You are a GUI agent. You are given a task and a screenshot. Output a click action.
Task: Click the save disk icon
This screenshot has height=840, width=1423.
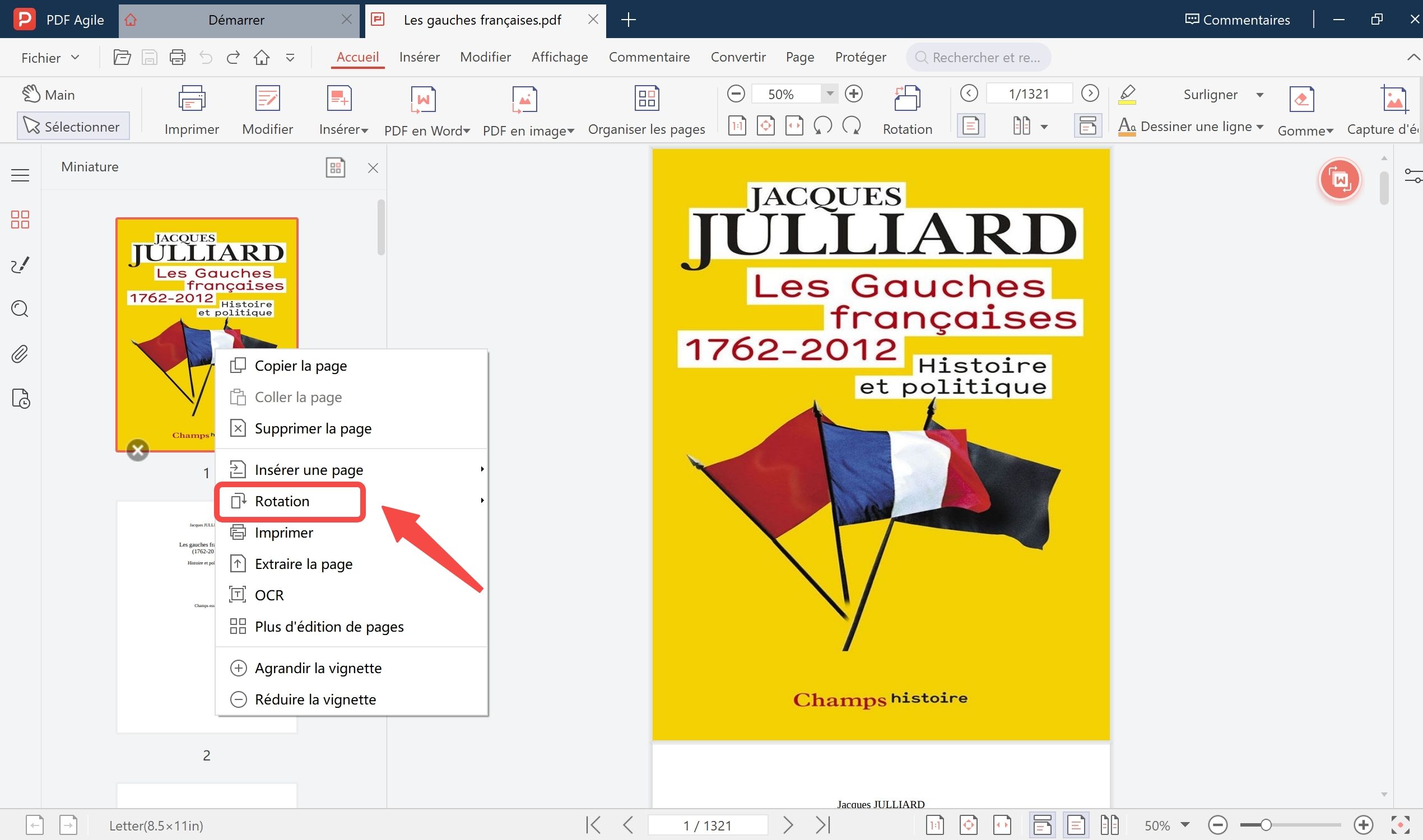click(150, 57)
